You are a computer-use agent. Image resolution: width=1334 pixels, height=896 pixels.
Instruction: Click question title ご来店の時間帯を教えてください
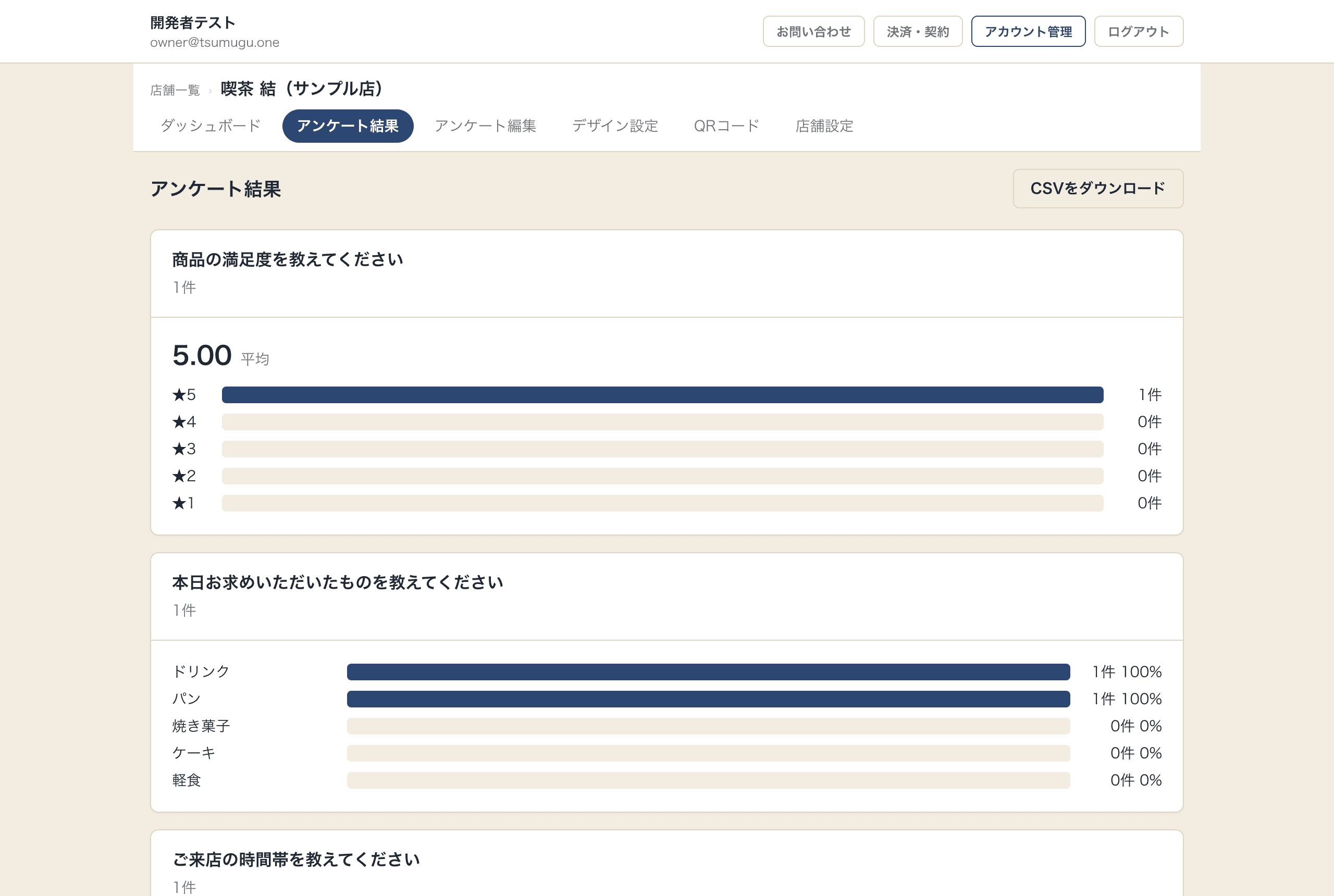coord(296,860)
